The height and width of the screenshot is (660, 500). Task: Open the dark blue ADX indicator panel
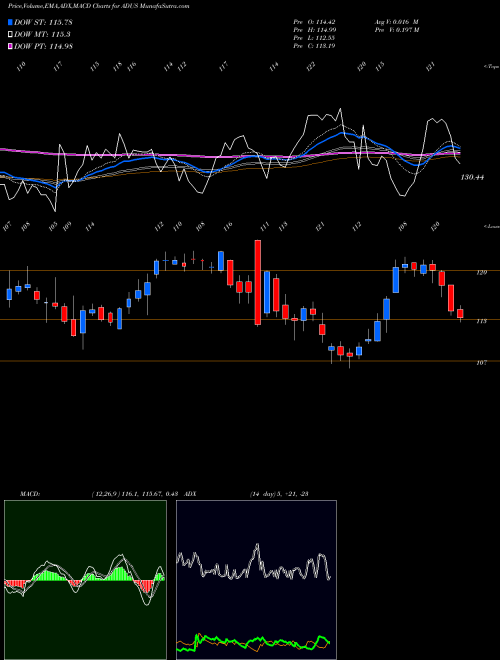tap(256, 580)
